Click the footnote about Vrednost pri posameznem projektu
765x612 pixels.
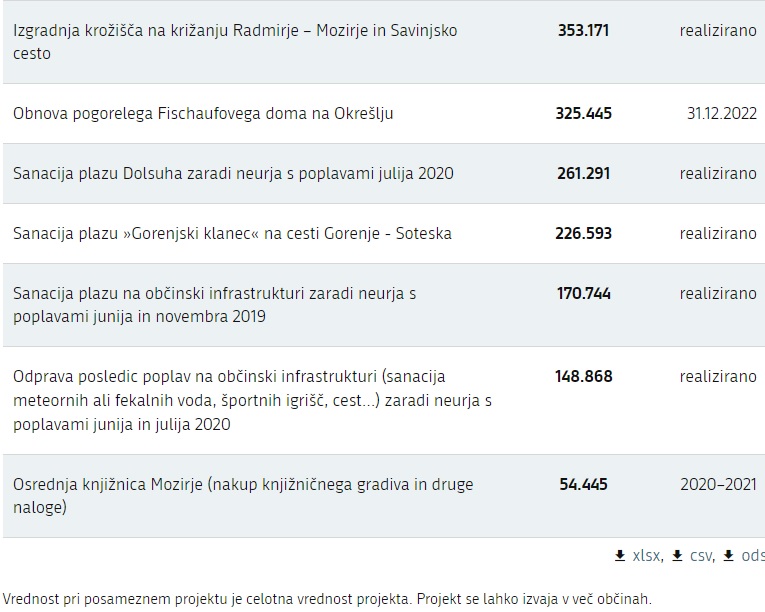pos(327,599)
